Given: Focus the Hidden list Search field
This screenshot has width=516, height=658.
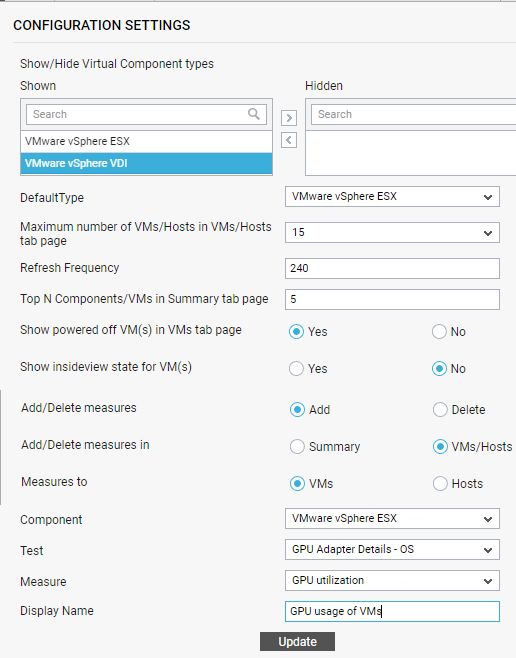Looking at the screenshot, I should 413,114.
